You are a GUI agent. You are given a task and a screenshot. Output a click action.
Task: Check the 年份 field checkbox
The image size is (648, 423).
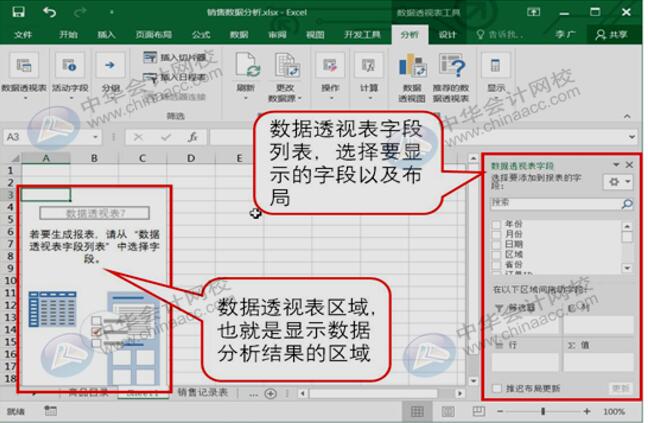click(496, 224)
